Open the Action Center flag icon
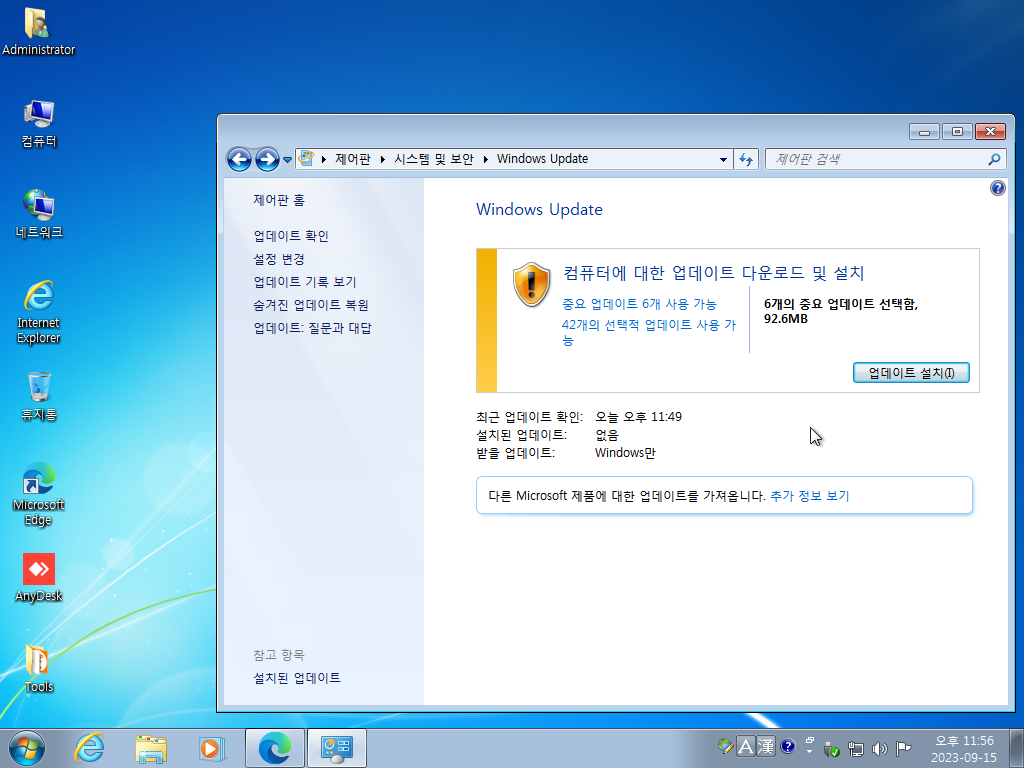 [x=904, y=748]
